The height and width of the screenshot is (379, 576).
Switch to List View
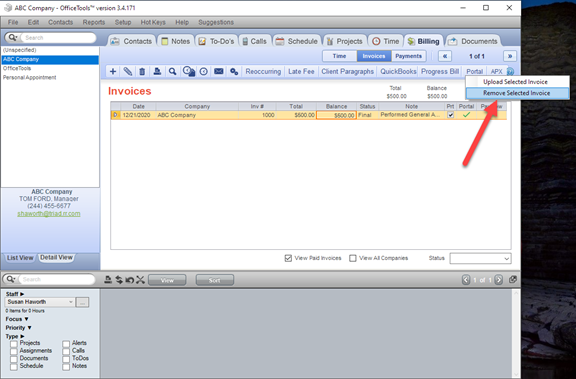pos(20,258)
